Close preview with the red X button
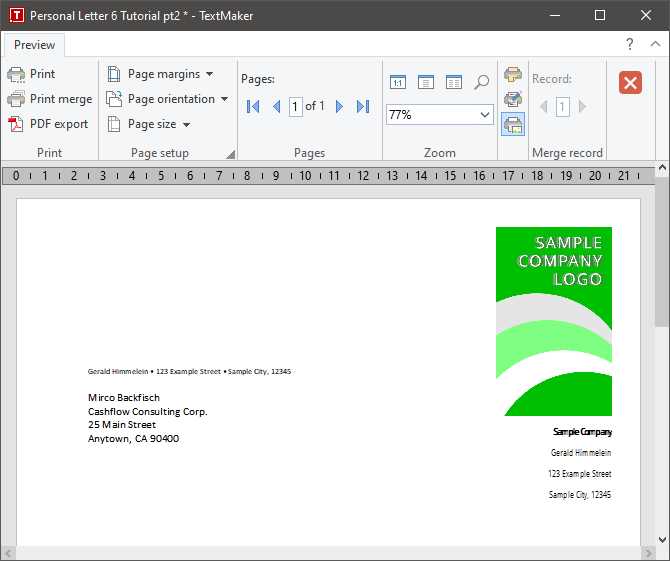Viewport: 670px width, 561px height. 630,82
